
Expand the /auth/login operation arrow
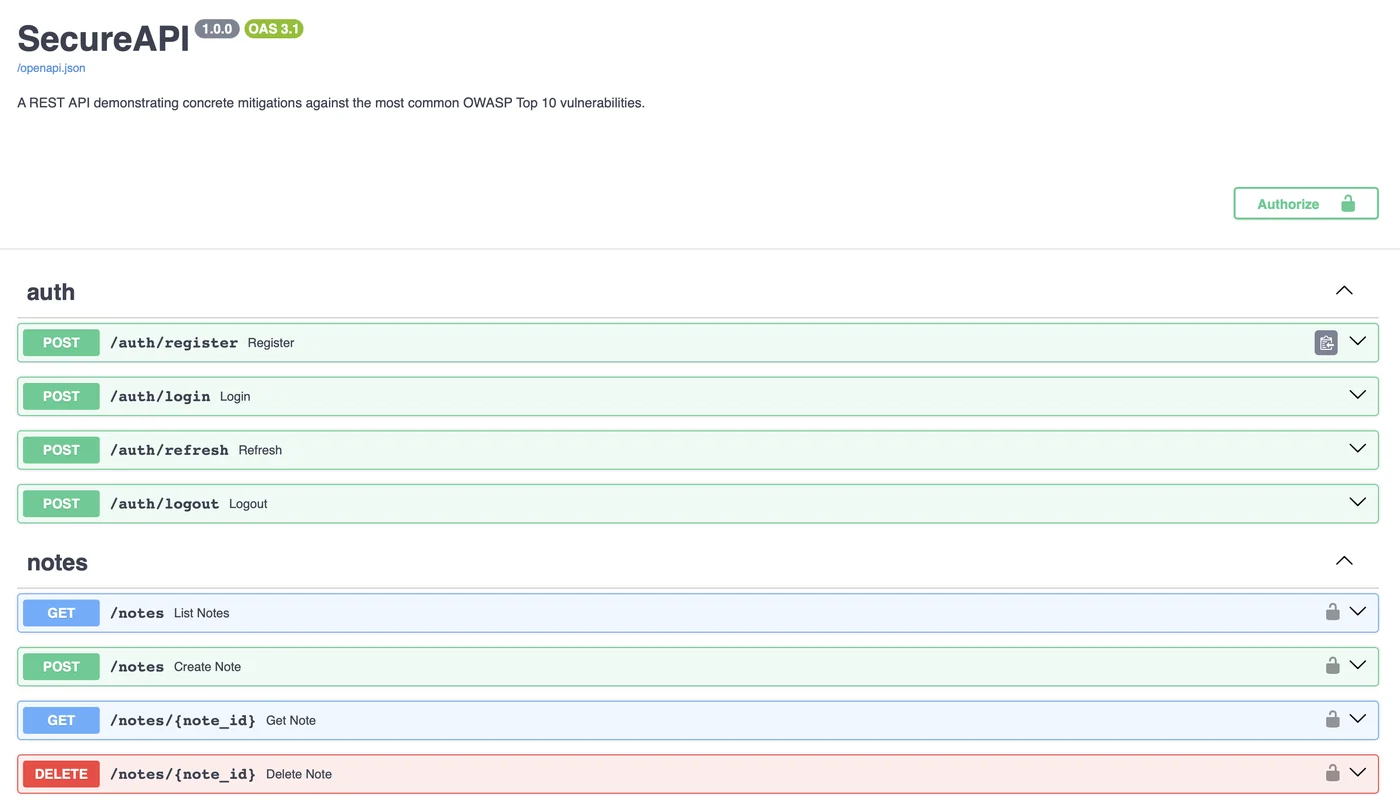coord(1358,395)
